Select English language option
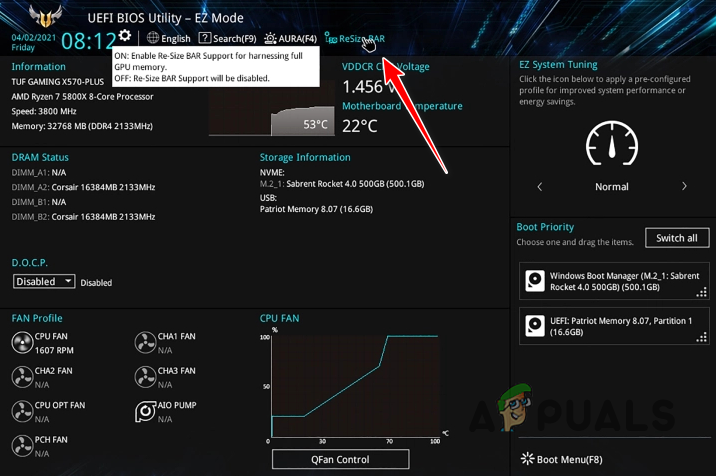The width and height of the screenshot is (716, 476). click(x=176, y=38)
